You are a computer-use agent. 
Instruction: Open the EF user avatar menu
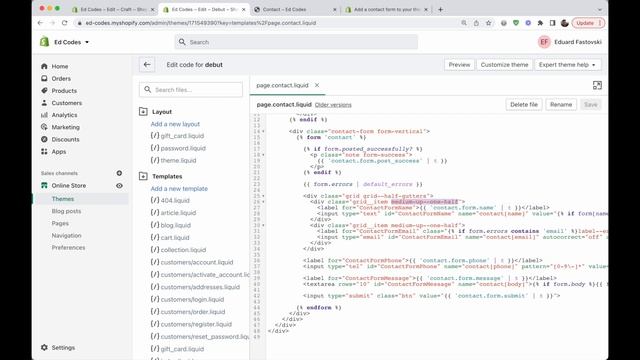tap(544, 42)
